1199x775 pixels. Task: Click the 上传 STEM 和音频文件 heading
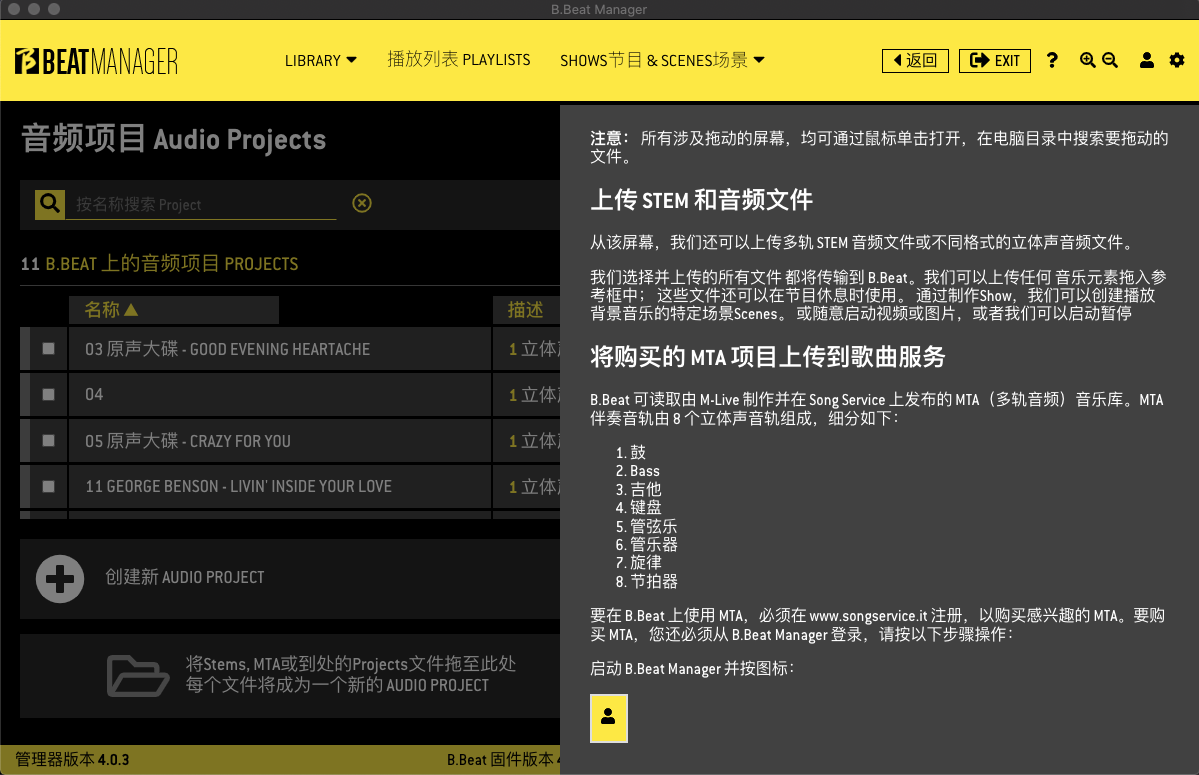(701, 199)
